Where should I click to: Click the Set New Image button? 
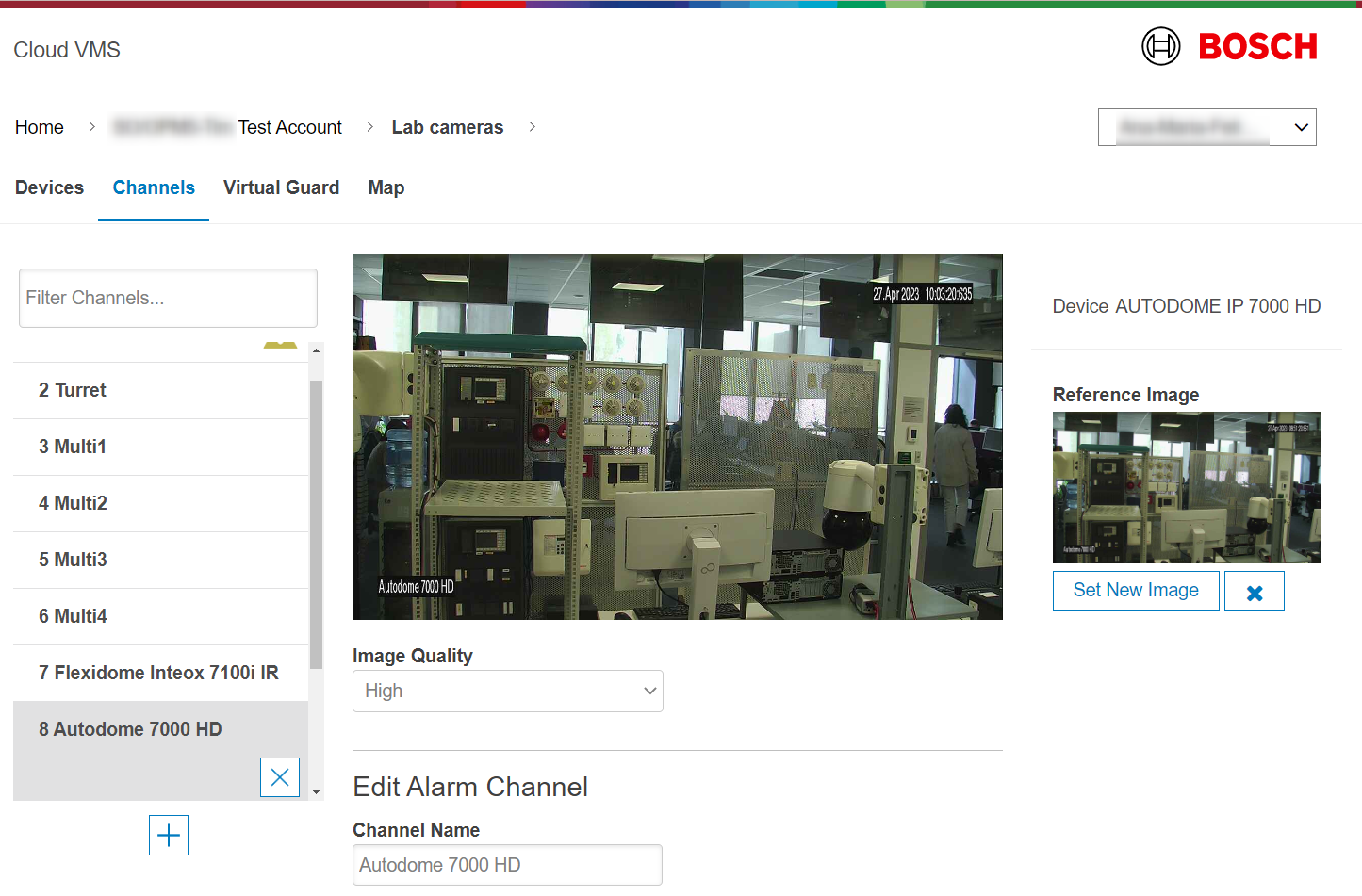(1135, 591)
